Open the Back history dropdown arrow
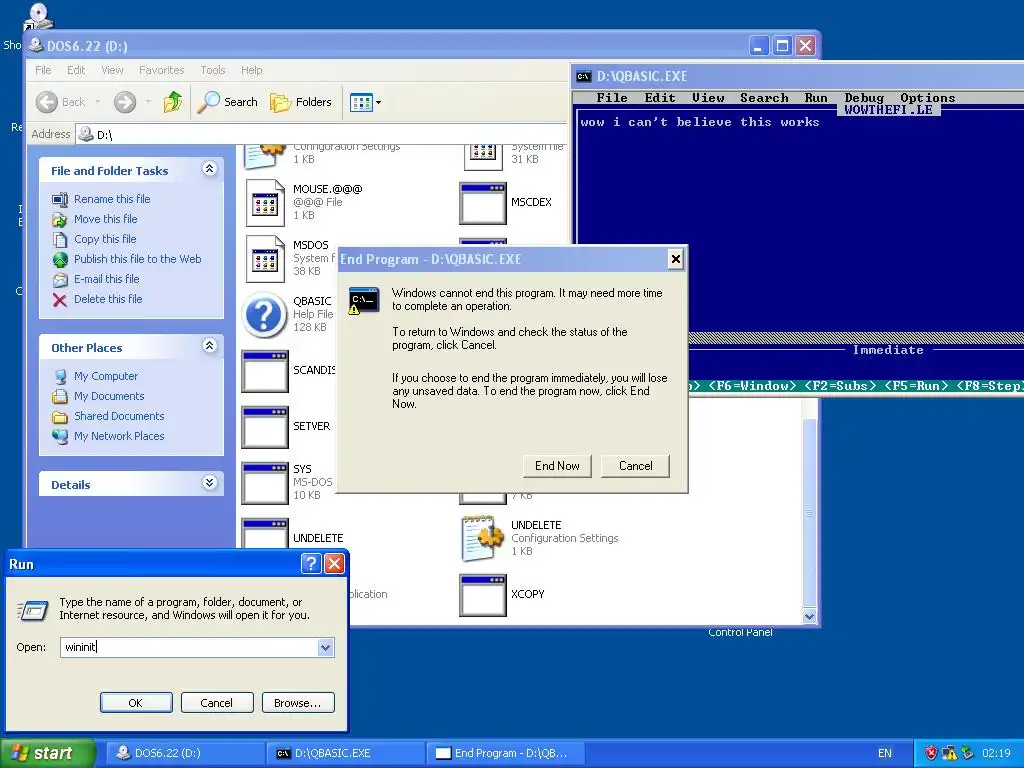This screenshot has height=768, width=1024. click(x=98, y=102)
